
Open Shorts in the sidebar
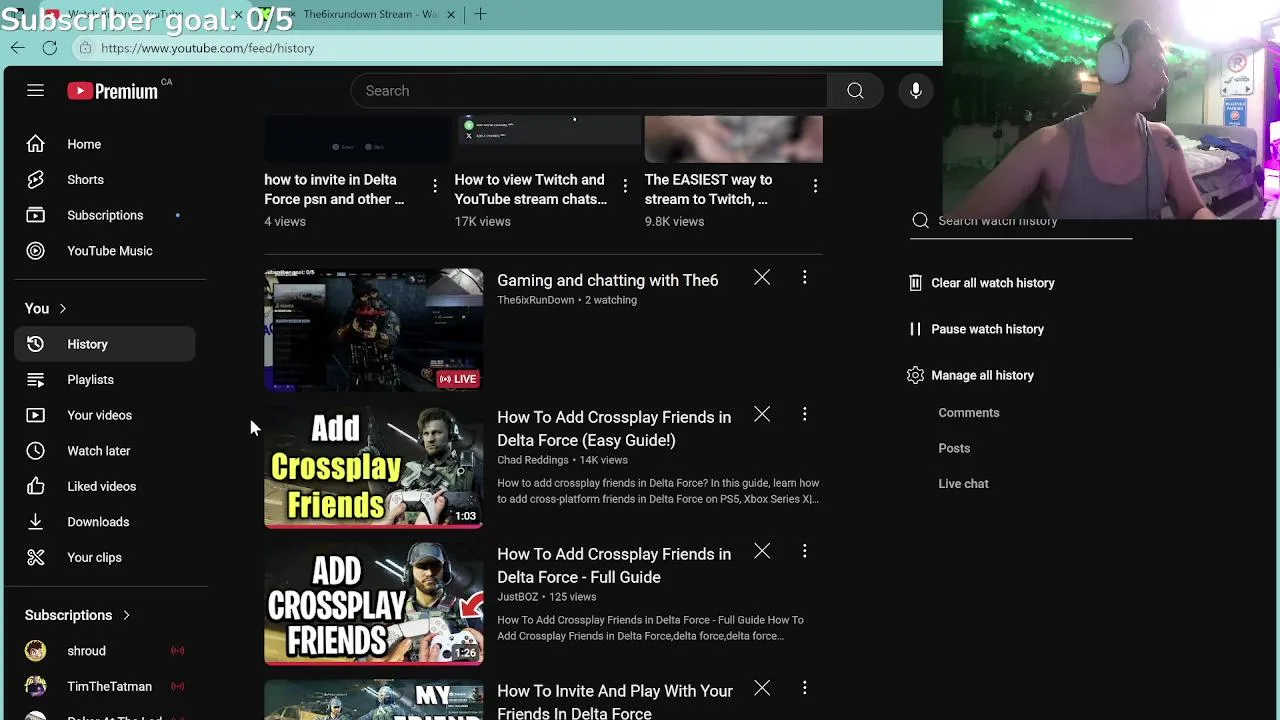click(105, 180)
